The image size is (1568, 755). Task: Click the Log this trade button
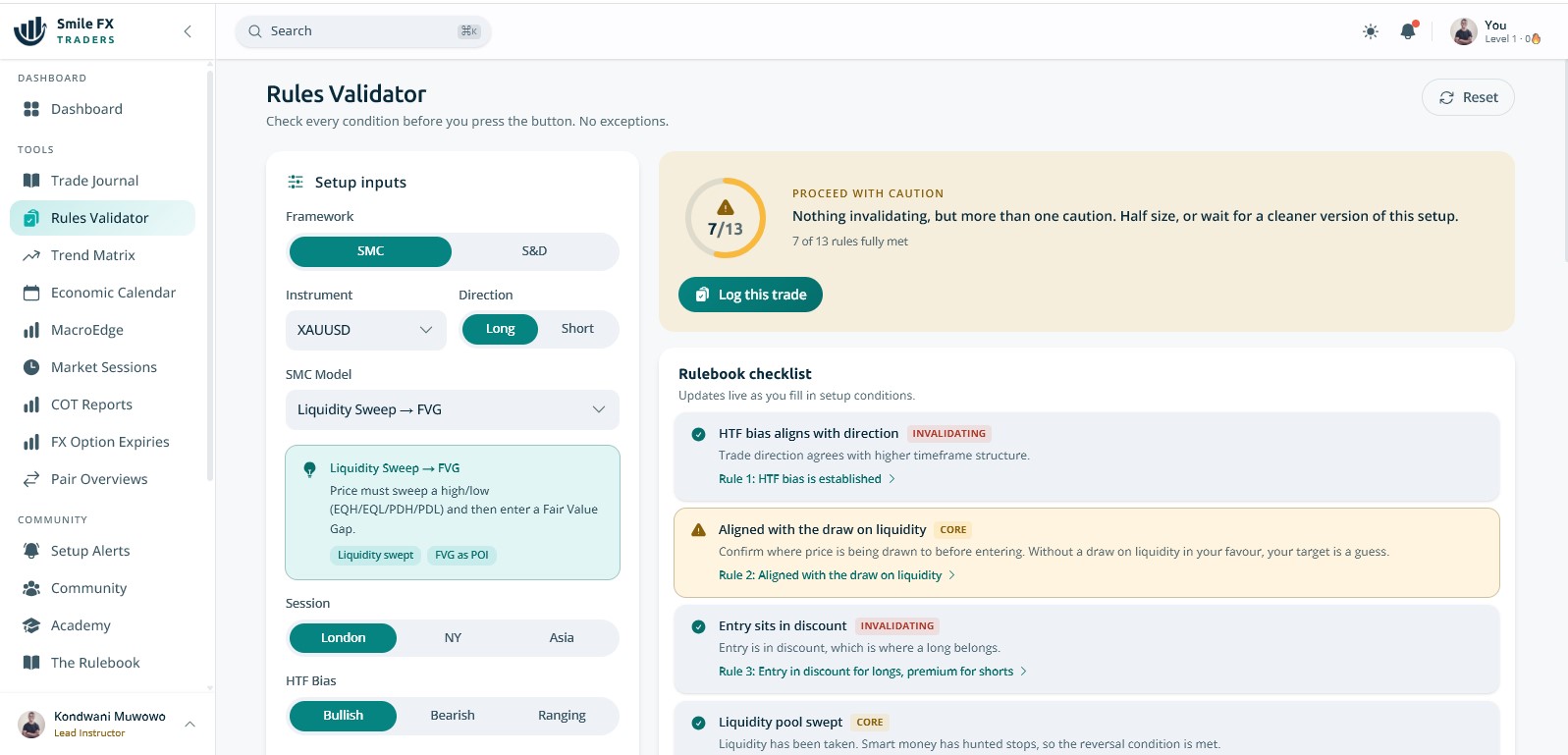click(750, 295)
